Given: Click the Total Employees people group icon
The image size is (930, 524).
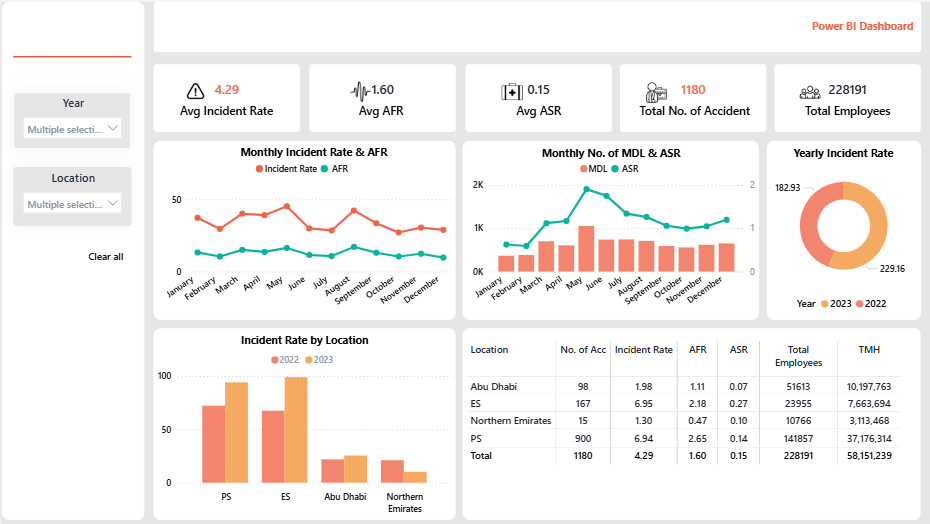Looking at the screenshot, I should pos(810,91).
